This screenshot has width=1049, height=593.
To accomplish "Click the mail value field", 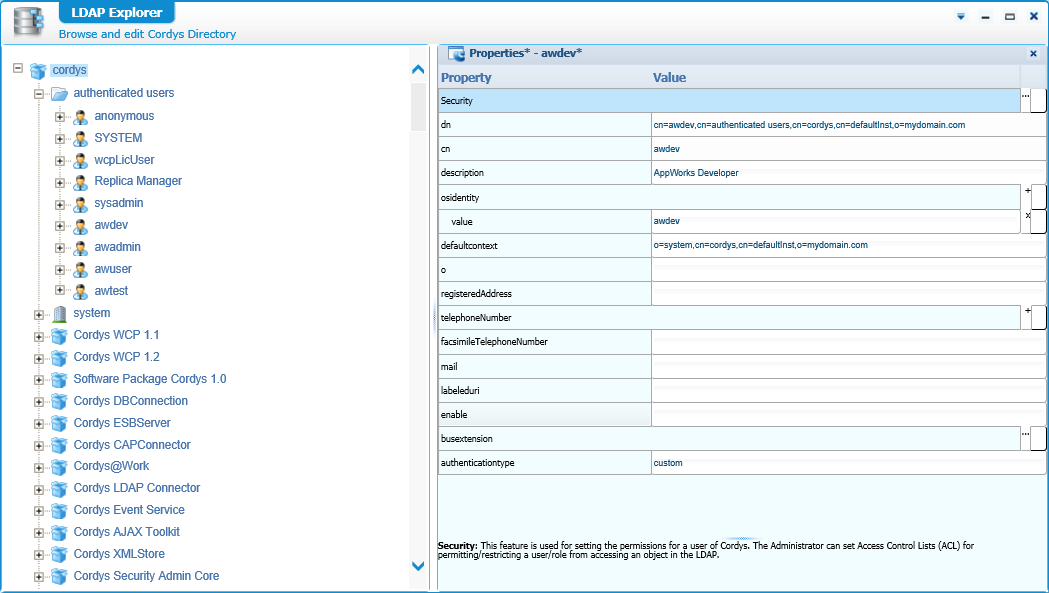I will click(848, 366).
